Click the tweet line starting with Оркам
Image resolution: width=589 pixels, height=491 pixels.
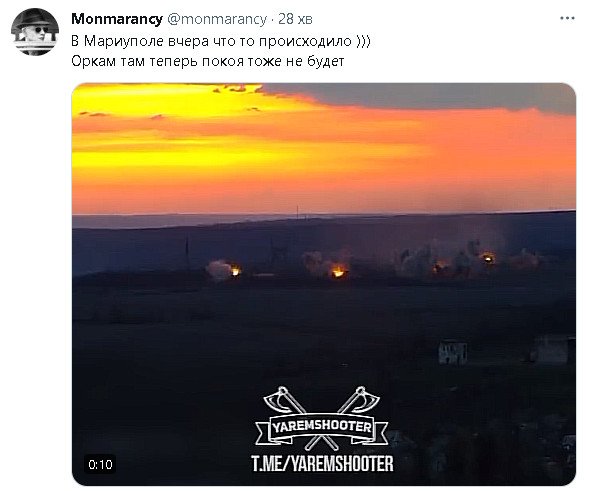(208, 61)
